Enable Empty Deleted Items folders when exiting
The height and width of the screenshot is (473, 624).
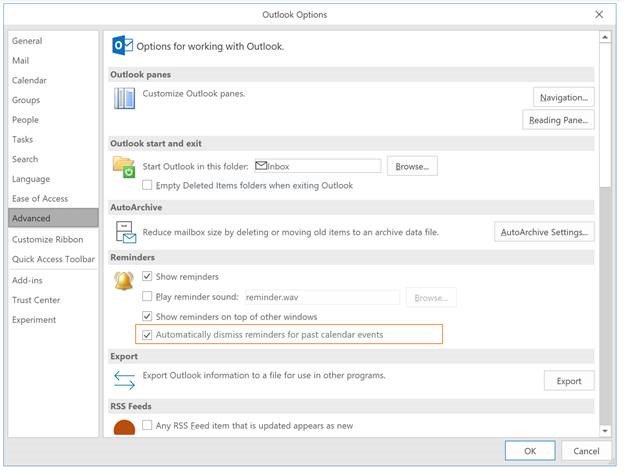(147, 185)
